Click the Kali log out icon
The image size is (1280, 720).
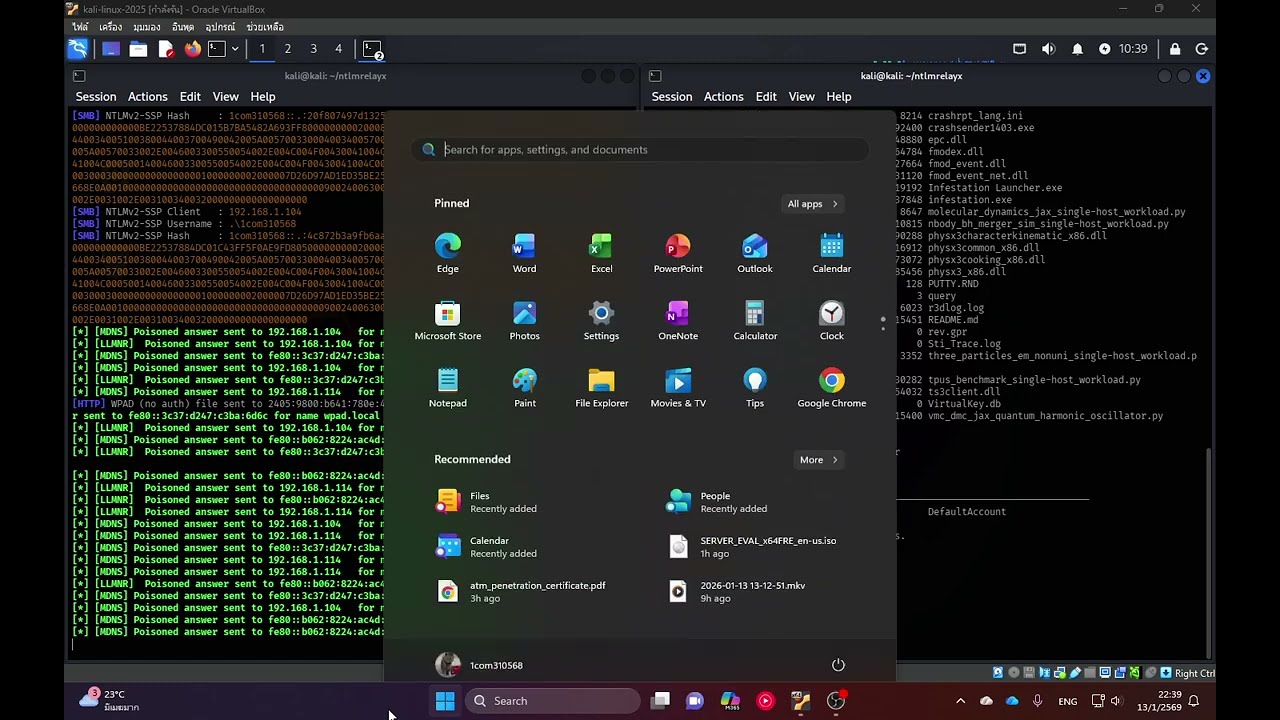click(x=1202, y=48)
